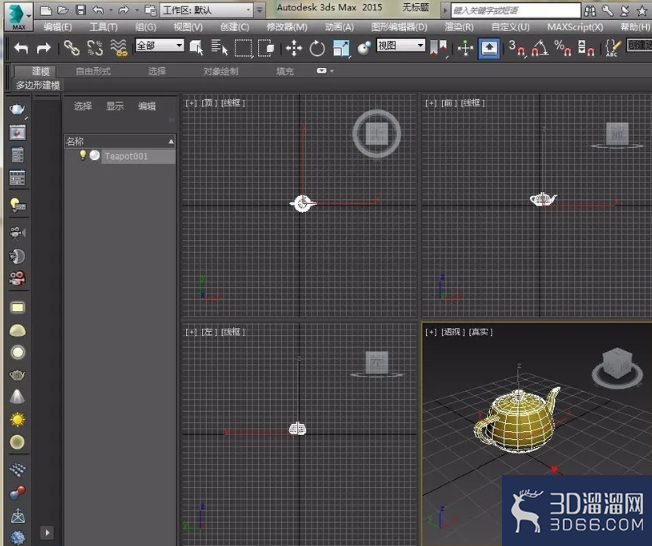Toggle the Percent Snap button

pos(563,48)
